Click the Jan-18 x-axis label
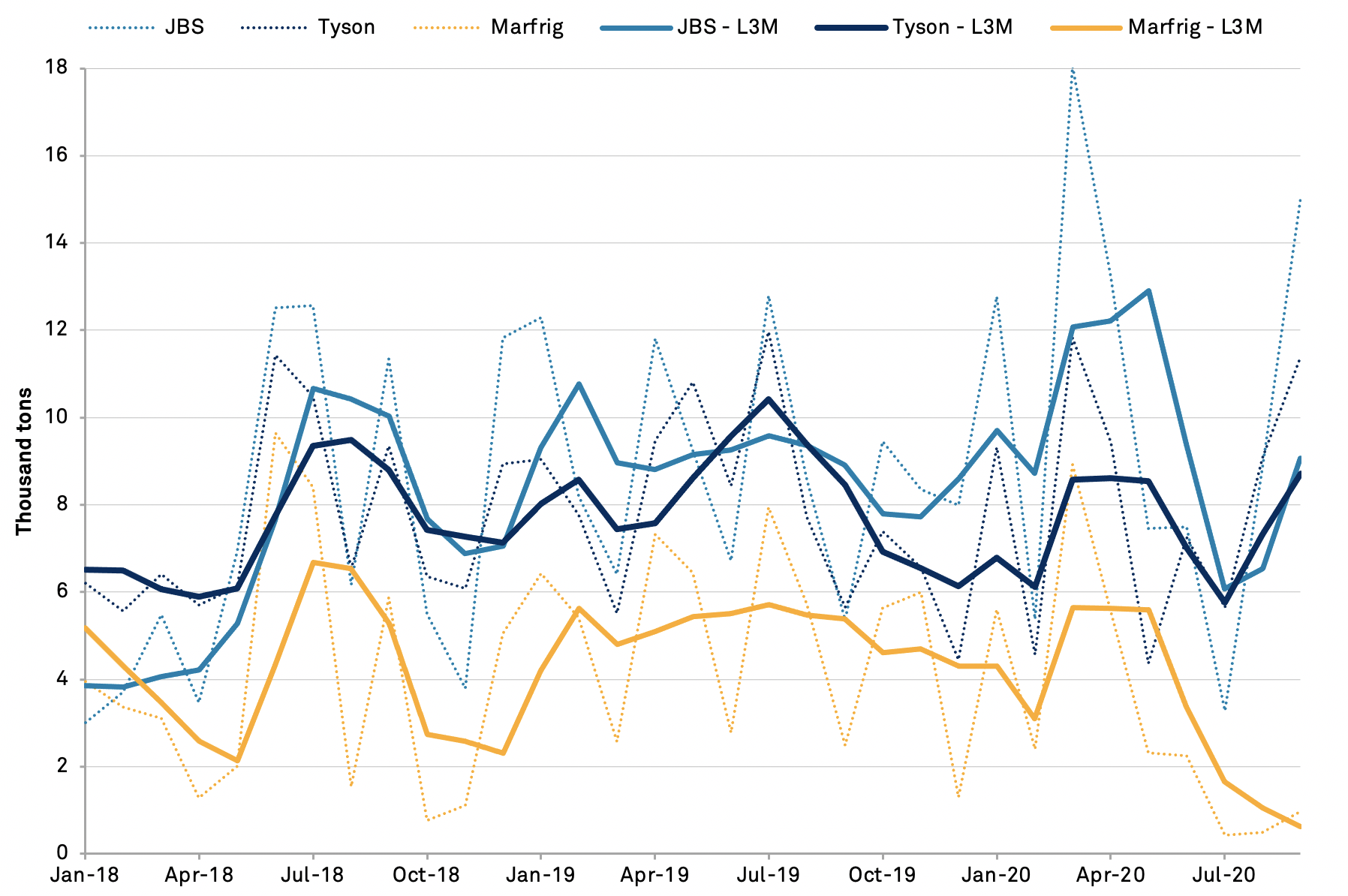 pos(85,875)
